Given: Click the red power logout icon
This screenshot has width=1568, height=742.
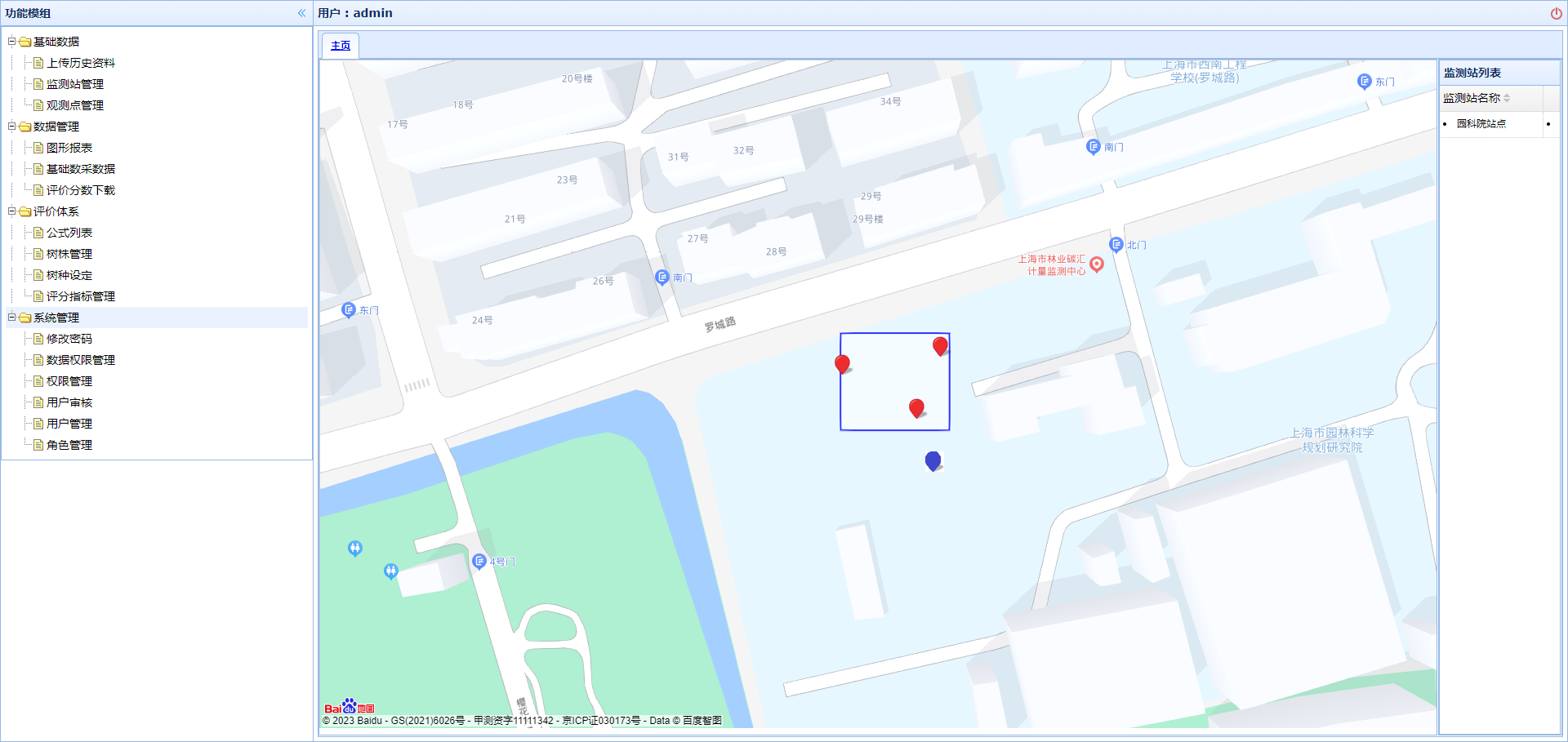Looking at the screenshot, I should point(1556,13).
